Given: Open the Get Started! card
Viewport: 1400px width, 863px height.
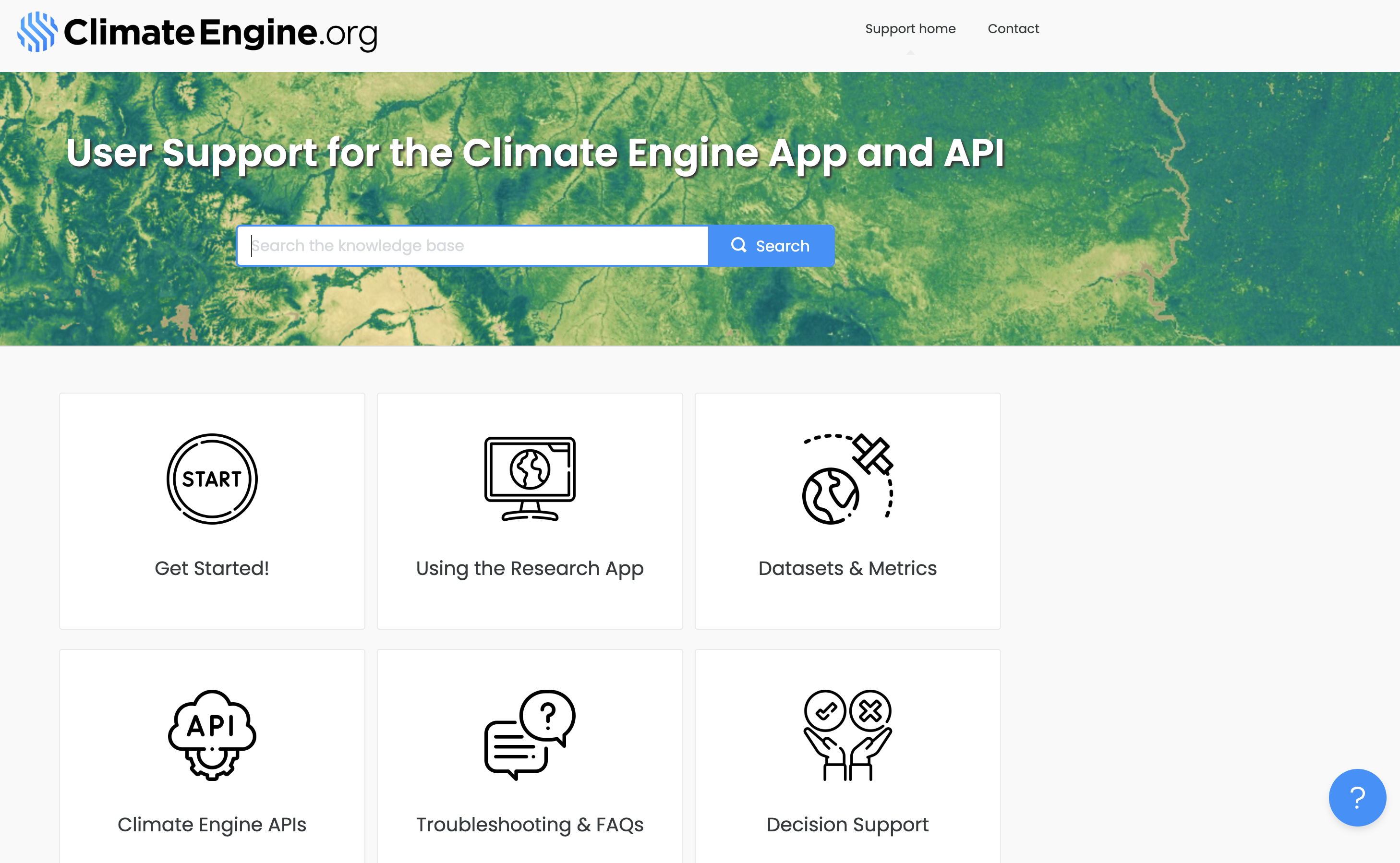Looking at the screenshot, I should coord(212,568).
